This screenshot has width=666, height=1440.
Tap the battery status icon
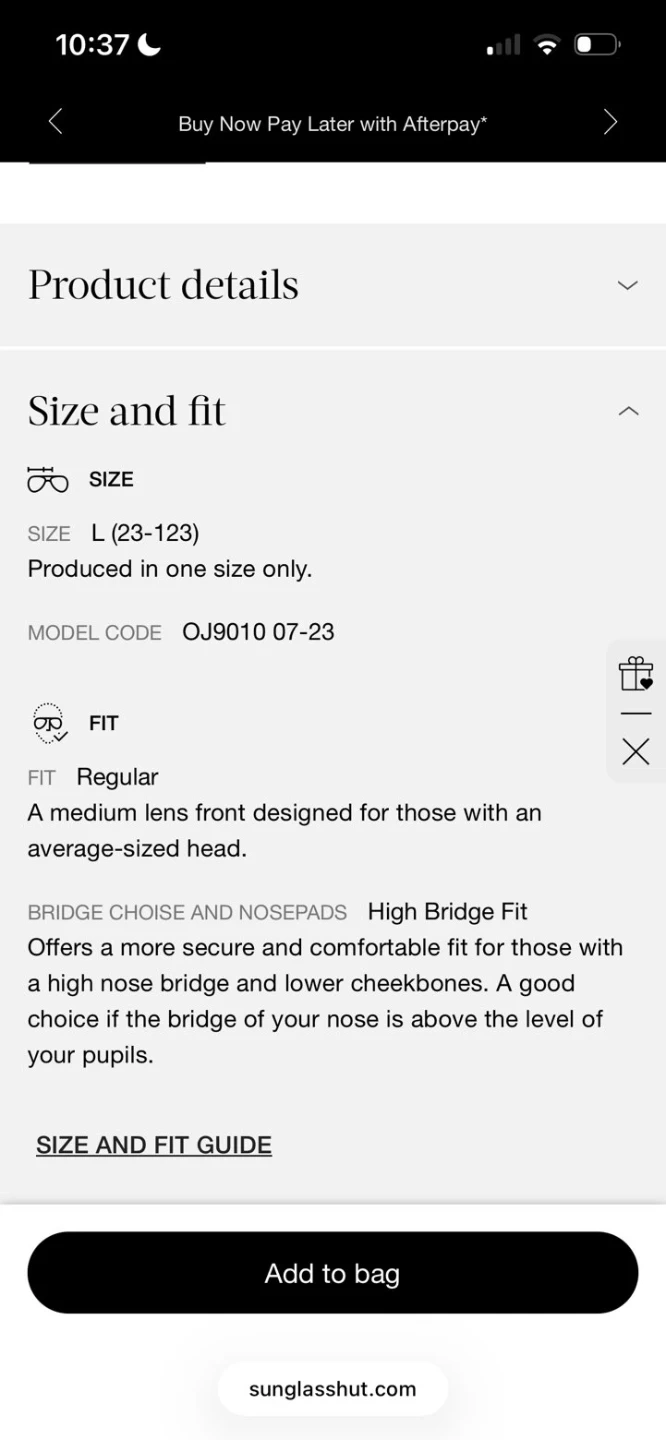(x=597, y=45)
